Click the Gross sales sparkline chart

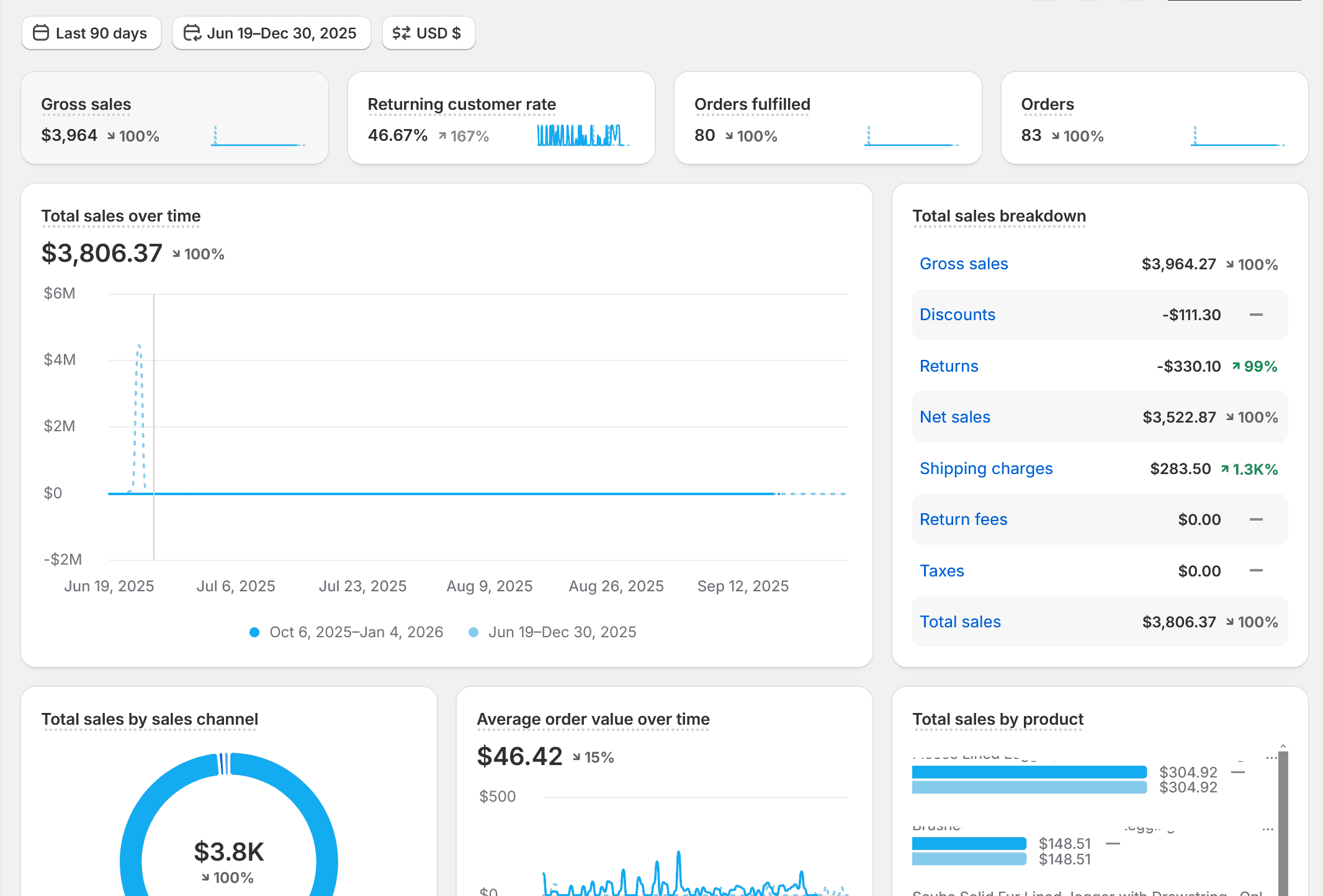point(258,137)
